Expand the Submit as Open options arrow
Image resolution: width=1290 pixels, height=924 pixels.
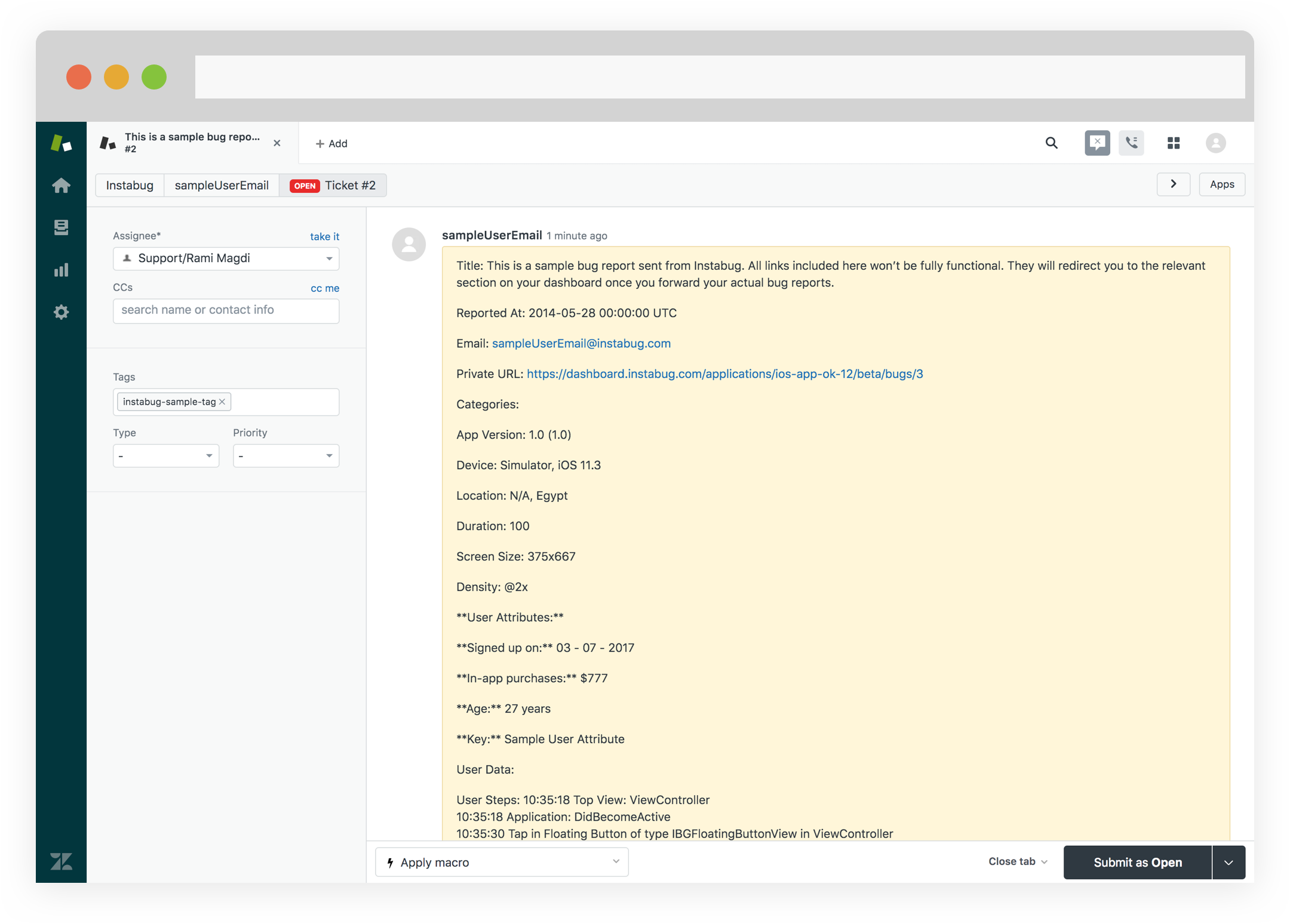[1228, 863]
